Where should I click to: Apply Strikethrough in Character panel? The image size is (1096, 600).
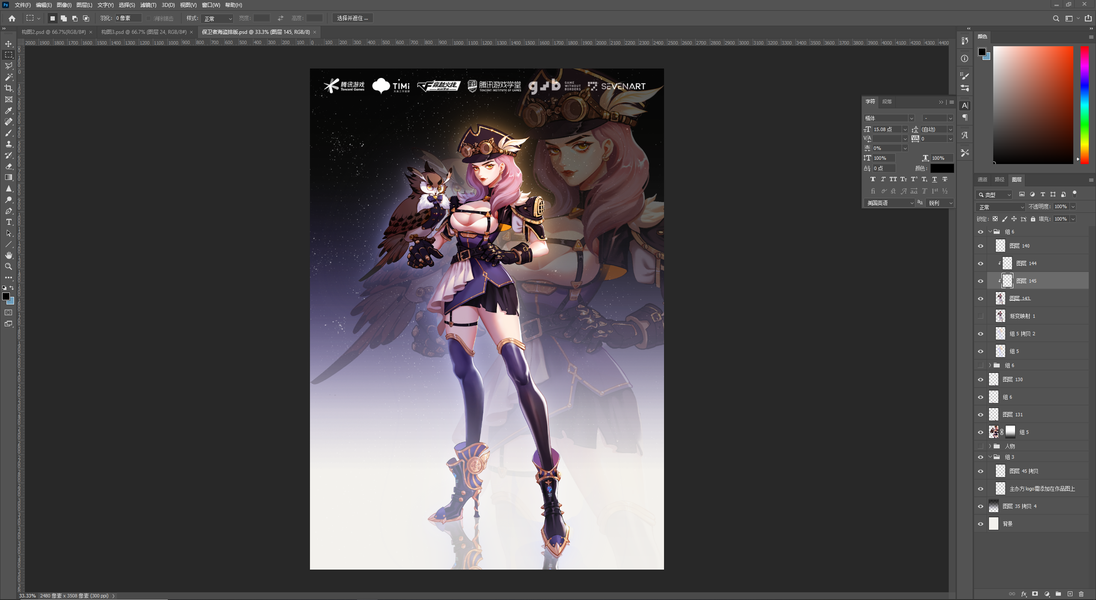point(945,180)
